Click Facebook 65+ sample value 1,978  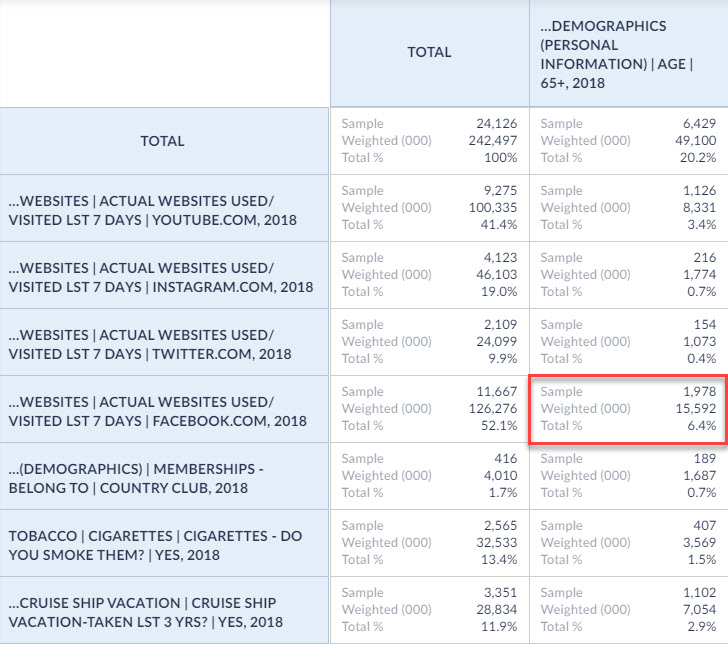click(699, 391)
